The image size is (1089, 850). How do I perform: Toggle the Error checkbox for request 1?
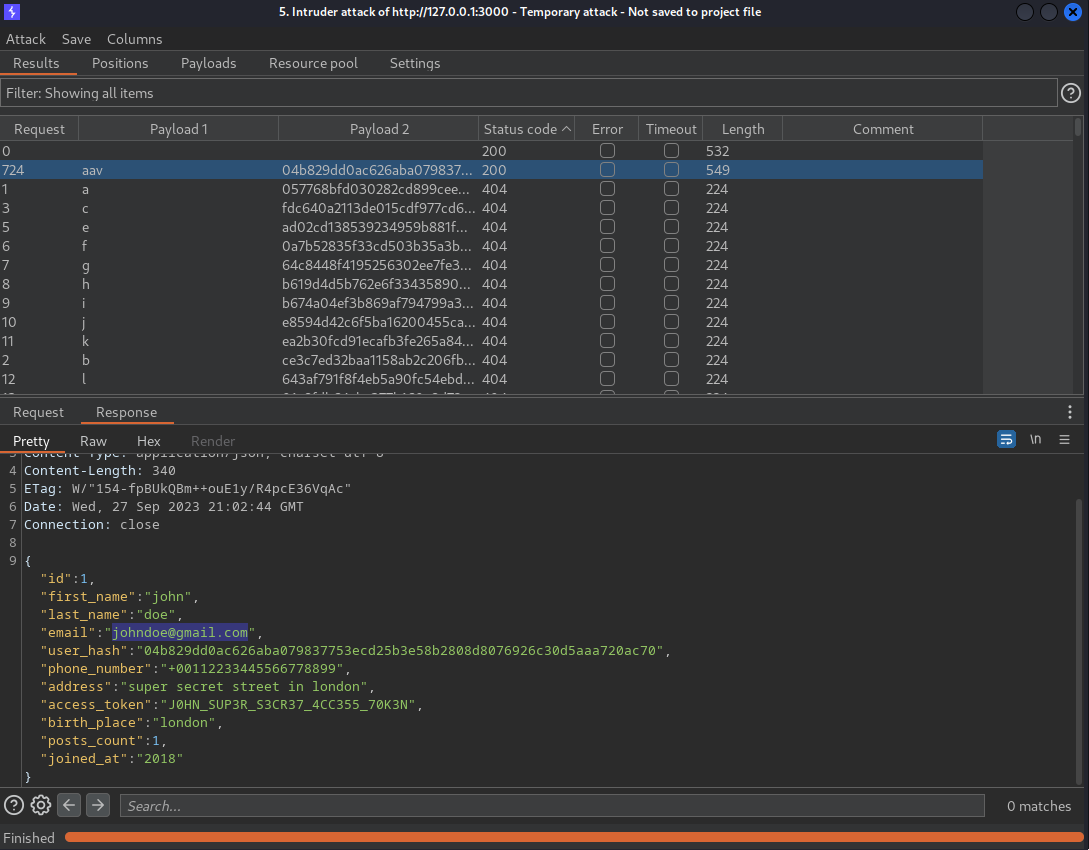[x=607, y=189]
